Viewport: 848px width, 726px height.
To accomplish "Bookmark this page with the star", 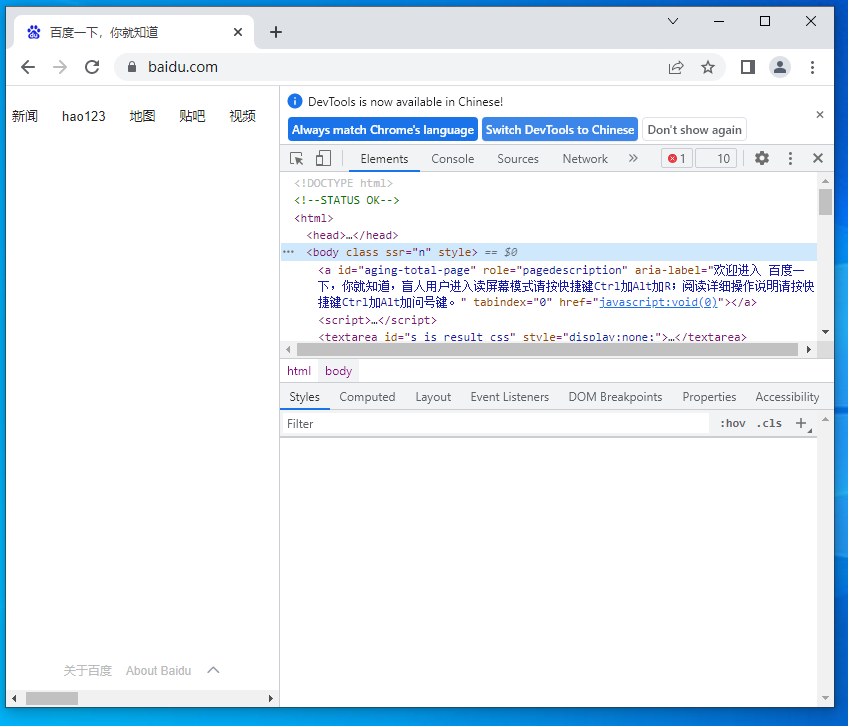I will [x=708, y=67].
